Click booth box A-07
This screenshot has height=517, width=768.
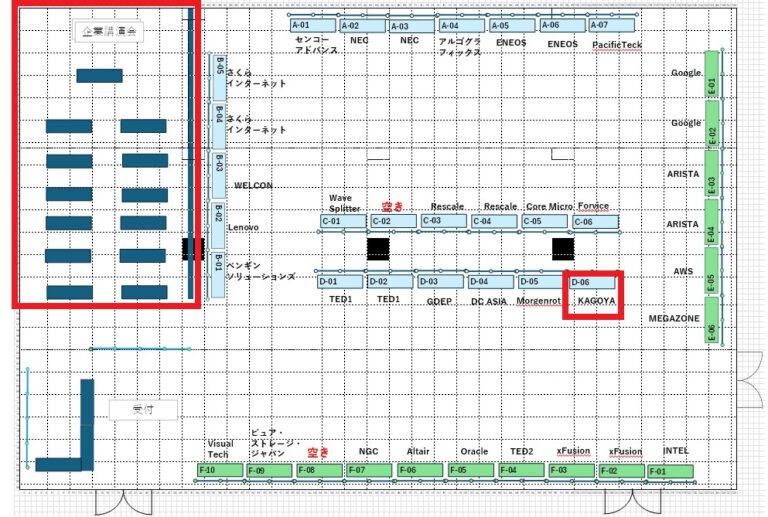[x=612, y=25]
